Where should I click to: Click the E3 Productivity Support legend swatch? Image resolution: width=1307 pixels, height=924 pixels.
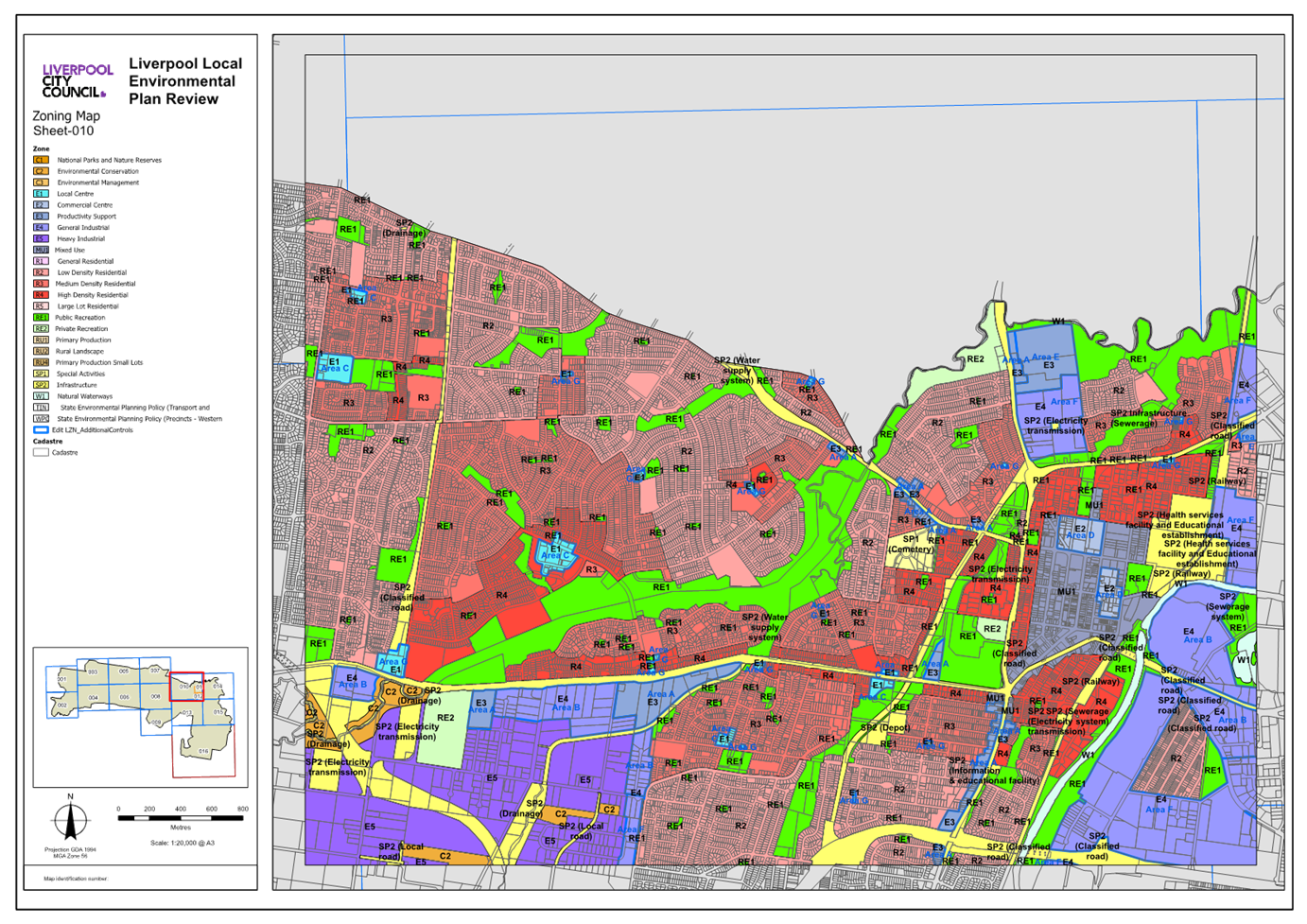pos(41,217)
